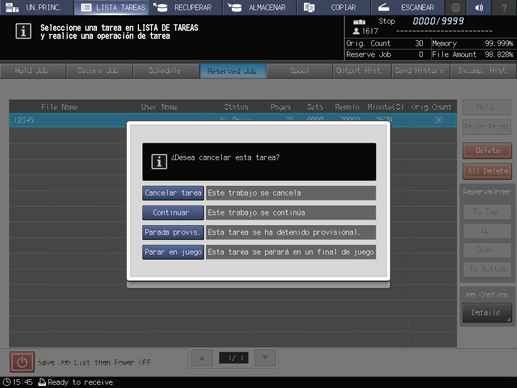Click the clock icon by 15:45

tap(6, 382)
